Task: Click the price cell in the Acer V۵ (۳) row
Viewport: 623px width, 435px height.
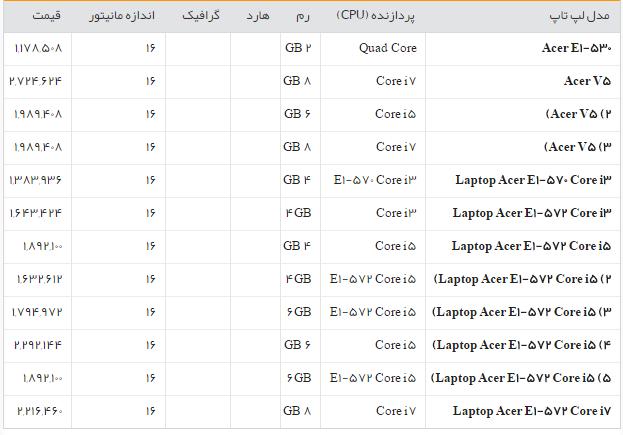Action: coord(38,147)
